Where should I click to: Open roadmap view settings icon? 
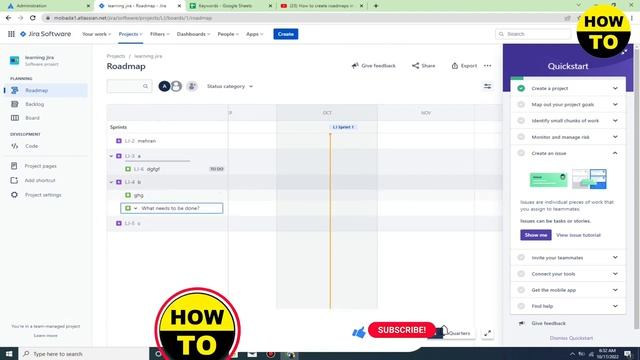tap(487, 86)
